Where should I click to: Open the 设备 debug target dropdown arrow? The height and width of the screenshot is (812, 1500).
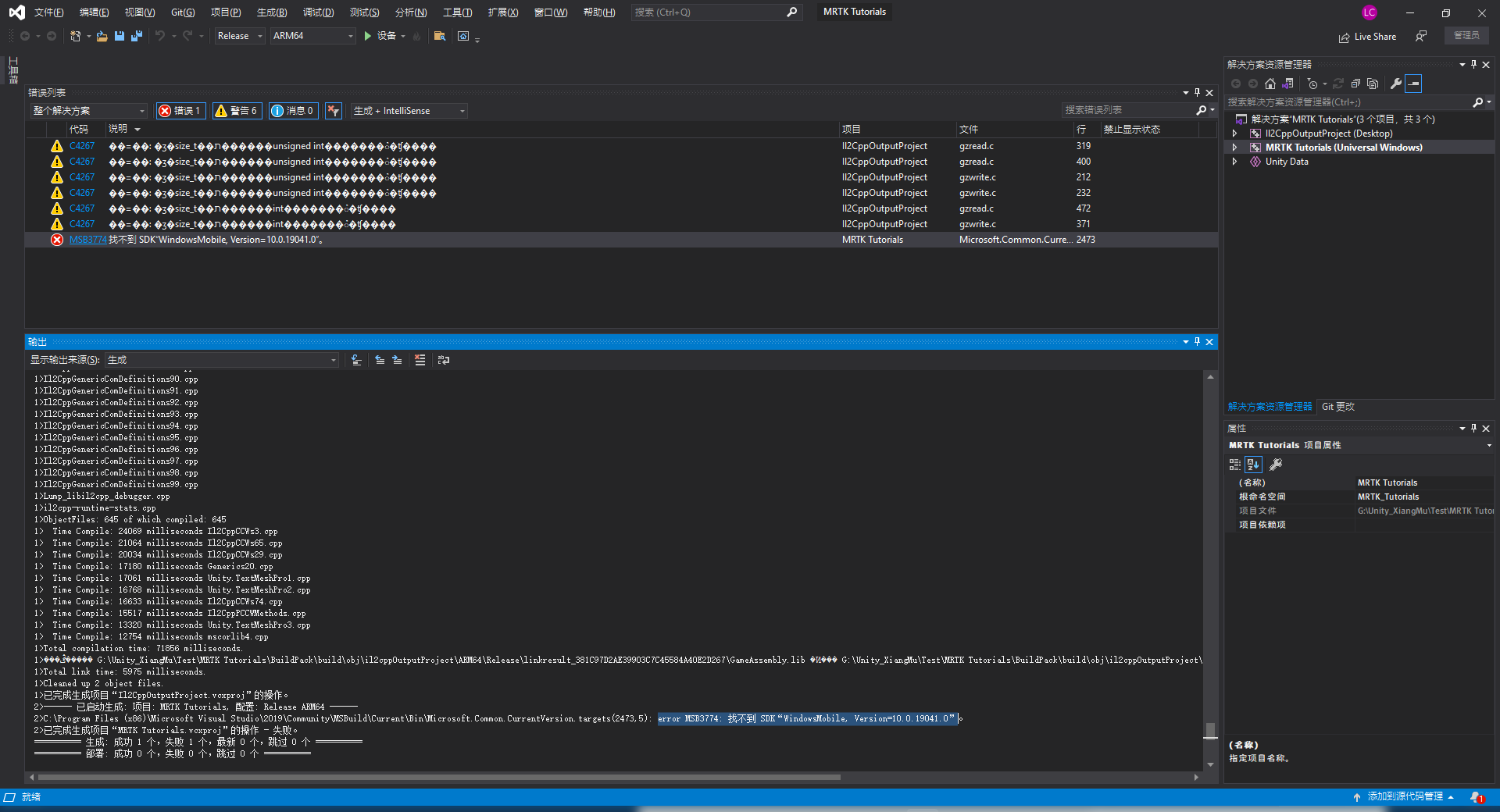click(403, 36)
